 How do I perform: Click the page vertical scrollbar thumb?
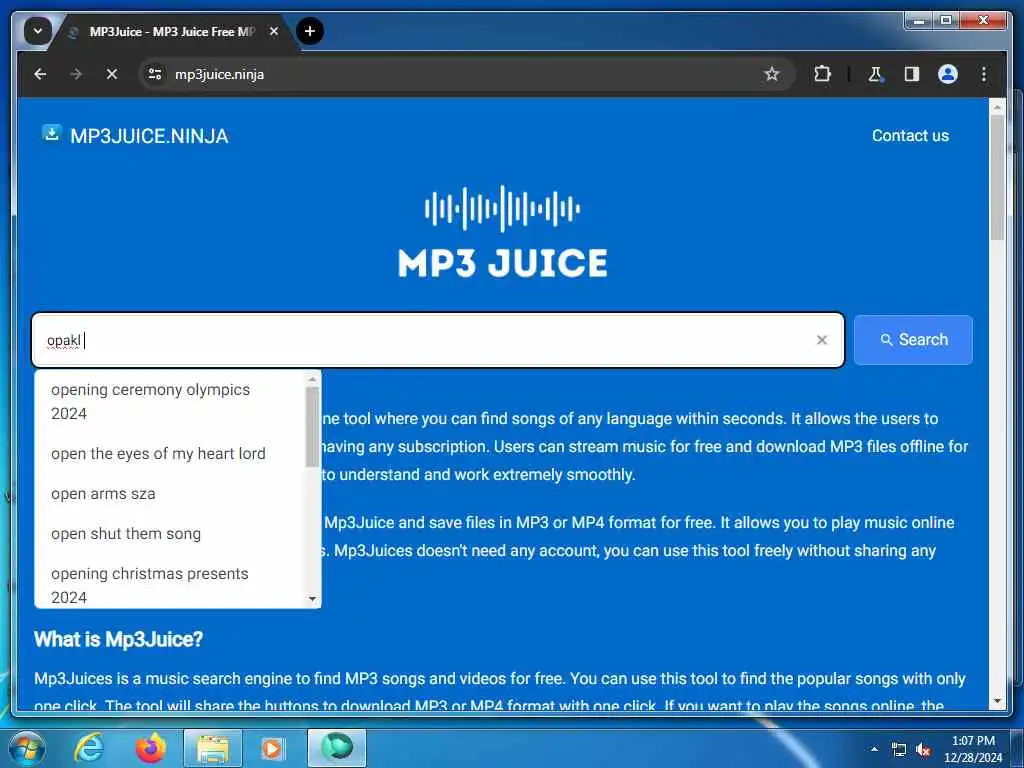pyautogui.click(x=997, y=177)
